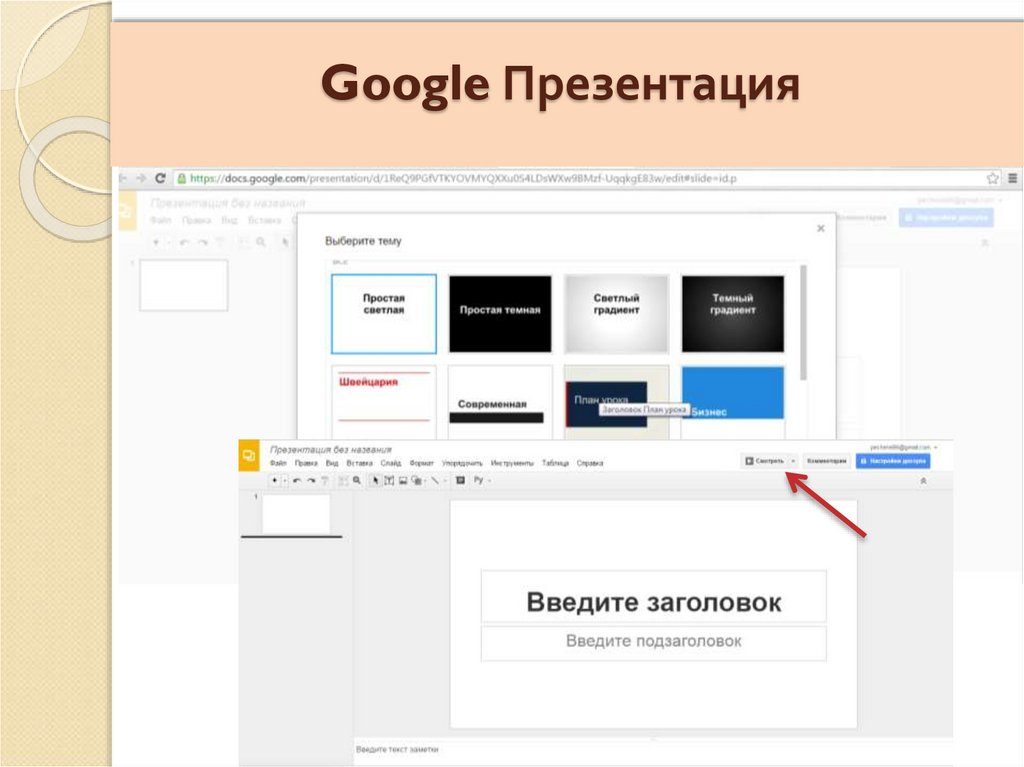Click the insert image icon

[403, 480]
